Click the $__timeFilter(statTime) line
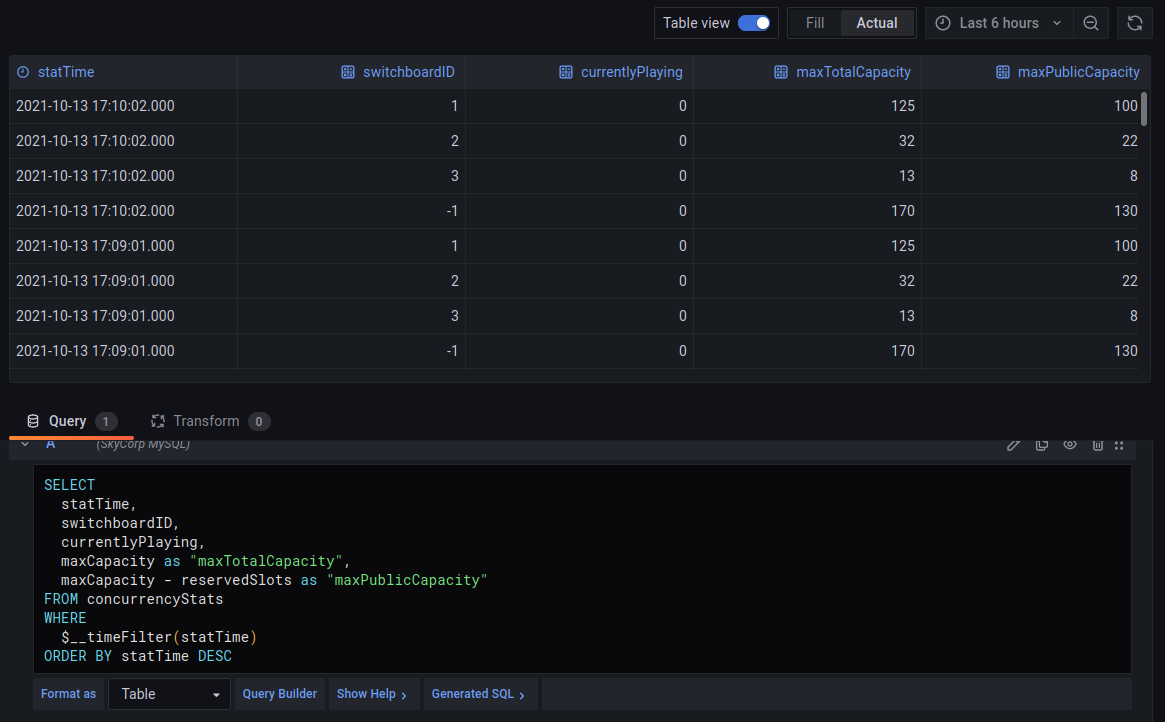 point(159,637)
